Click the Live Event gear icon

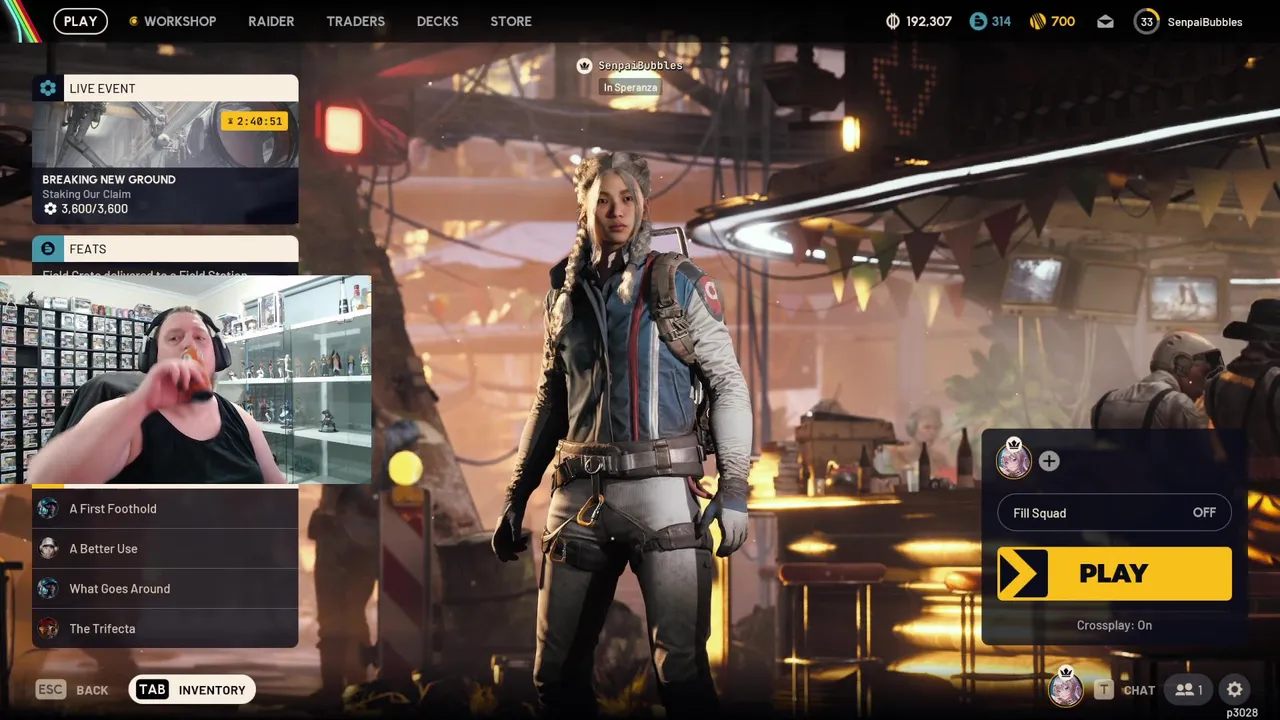coord(47,88)
